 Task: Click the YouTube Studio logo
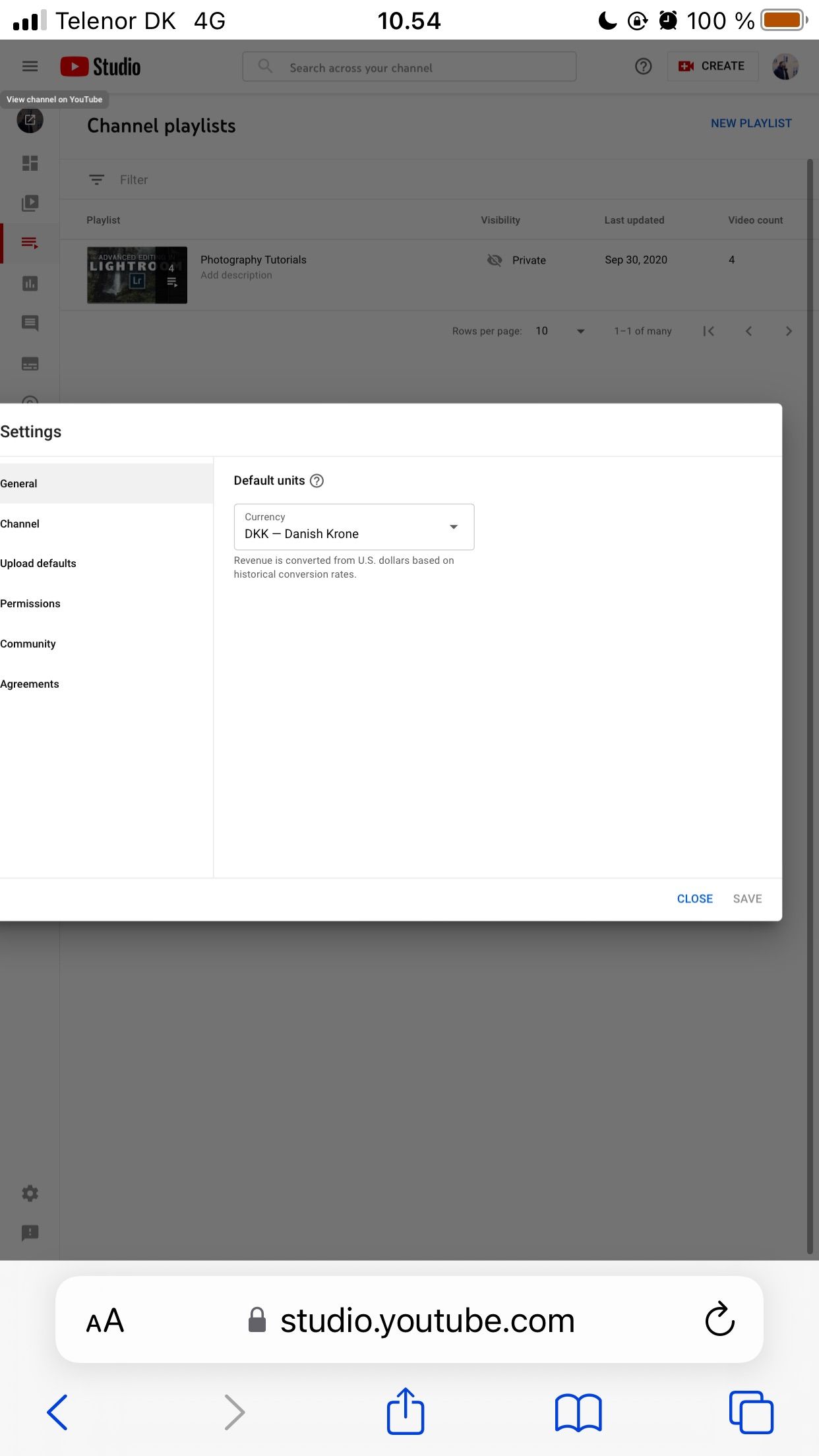coord(100,67)
